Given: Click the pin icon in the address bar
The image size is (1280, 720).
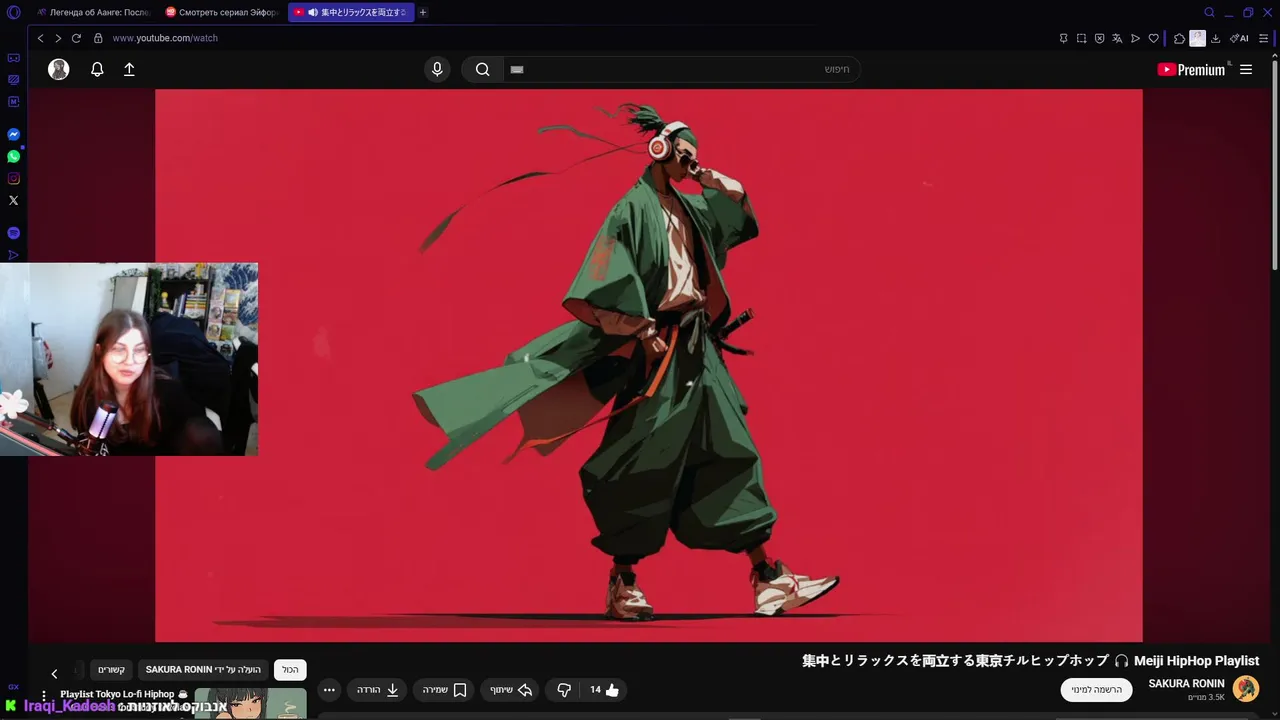Looking at the screenshot, I should pyautogui.click(x=1063, y=38).
